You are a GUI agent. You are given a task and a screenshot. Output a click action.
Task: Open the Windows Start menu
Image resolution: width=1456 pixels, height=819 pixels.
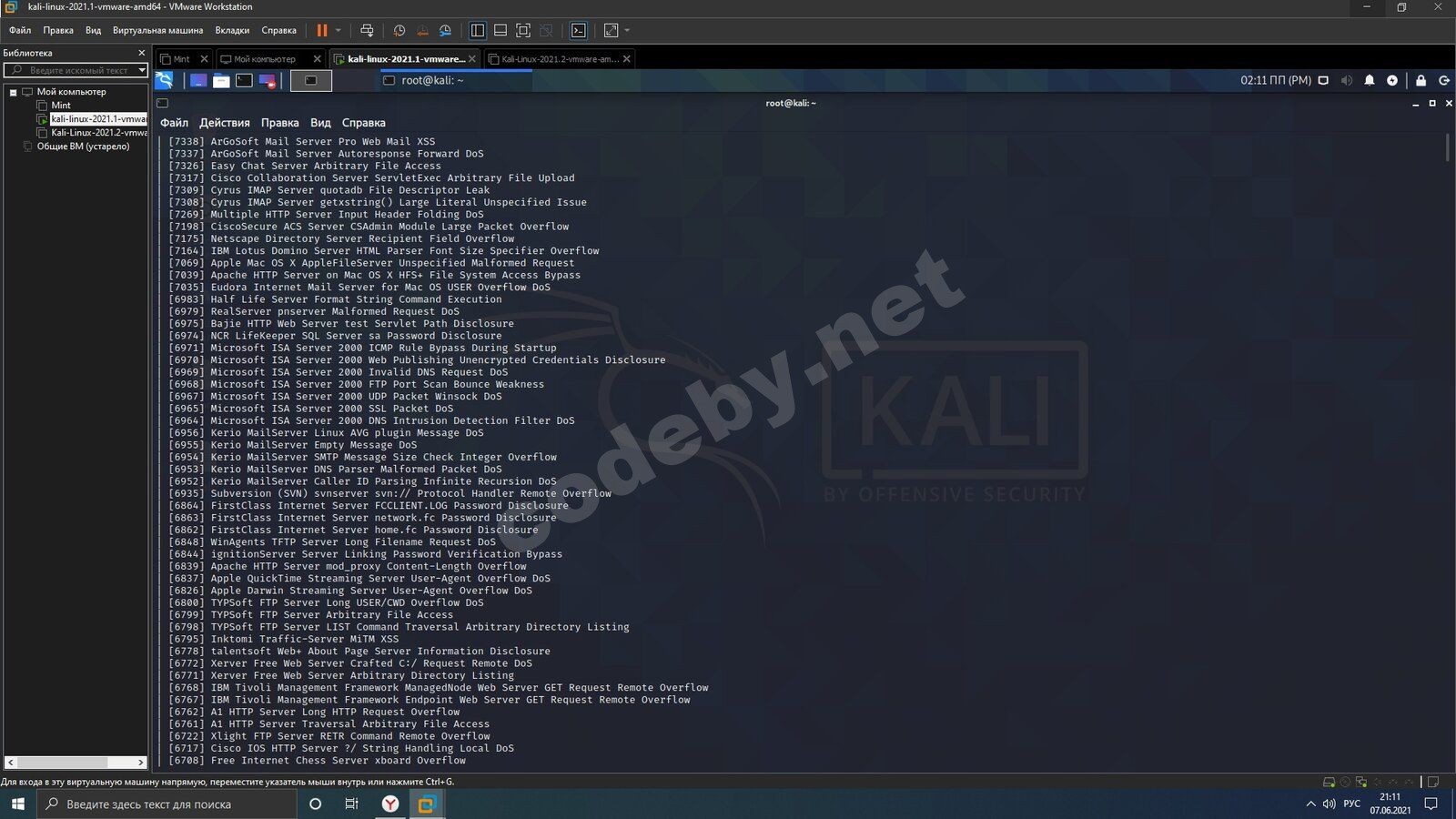[x=17, y=804]
